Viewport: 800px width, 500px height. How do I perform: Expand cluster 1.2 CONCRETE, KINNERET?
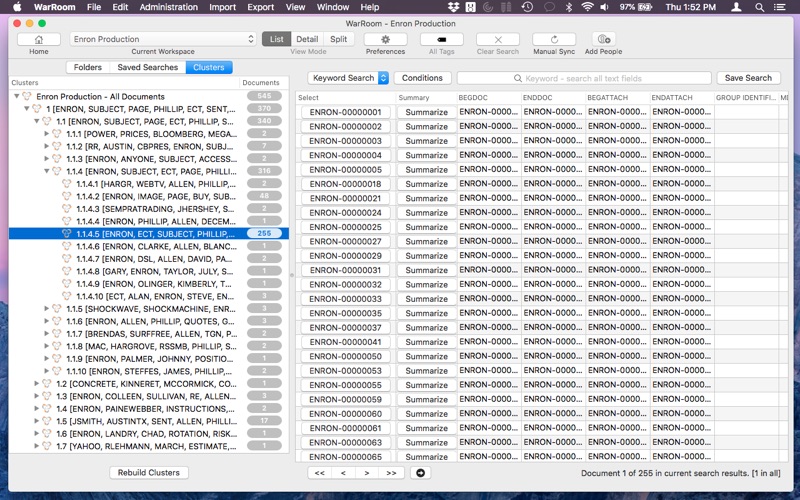(36, 384)
